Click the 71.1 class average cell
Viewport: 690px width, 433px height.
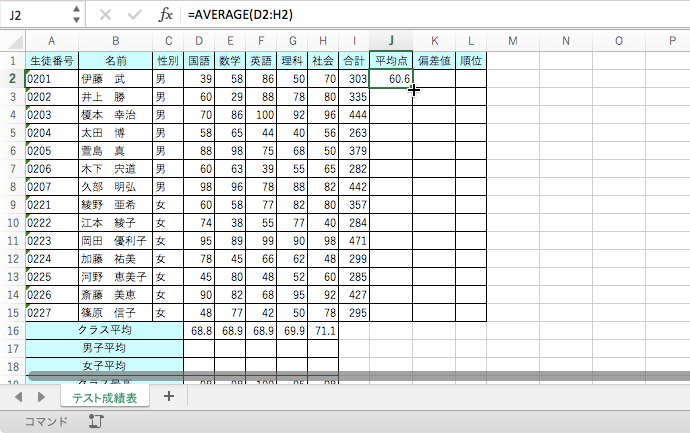[323, 331]
